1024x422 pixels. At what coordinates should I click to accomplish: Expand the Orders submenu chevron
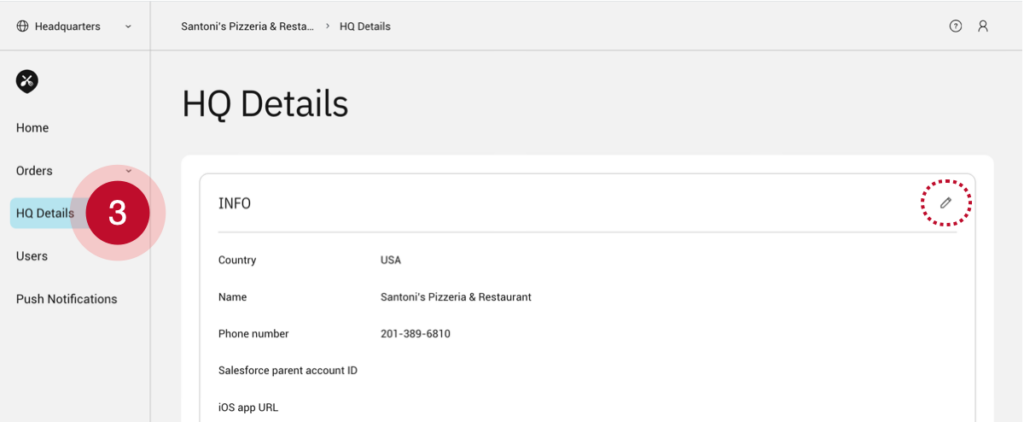(x=128, y=171)
